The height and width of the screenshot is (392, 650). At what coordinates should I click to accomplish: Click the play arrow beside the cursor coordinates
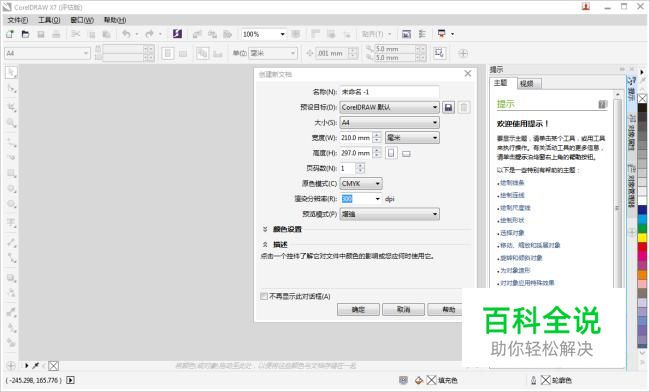point(70,380)
